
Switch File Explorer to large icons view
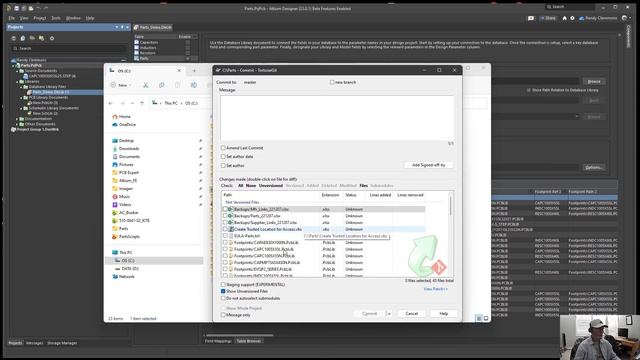pos(486,318)
